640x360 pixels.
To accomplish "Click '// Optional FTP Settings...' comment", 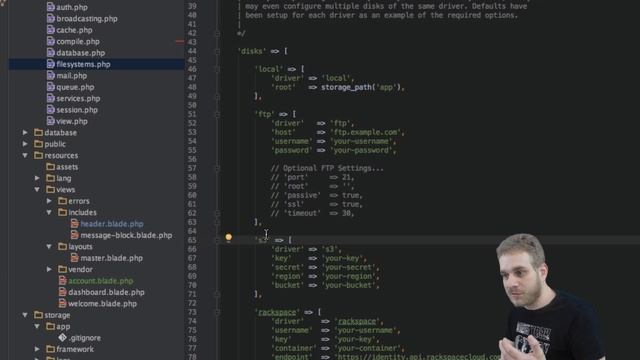I will click(327, 168).
